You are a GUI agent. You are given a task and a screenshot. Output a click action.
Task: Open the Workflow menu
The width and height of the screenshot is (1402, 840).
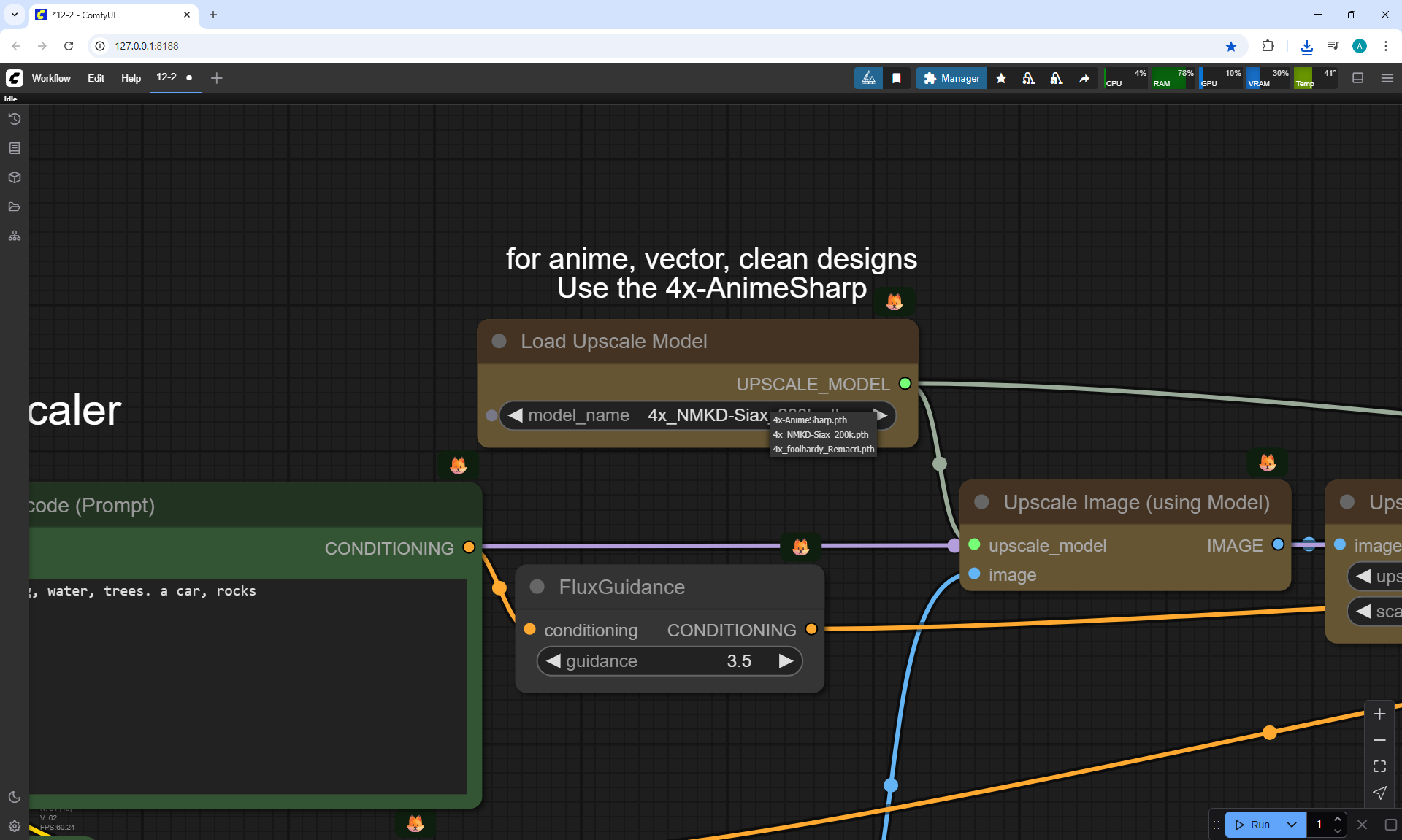tap(51, 78)
